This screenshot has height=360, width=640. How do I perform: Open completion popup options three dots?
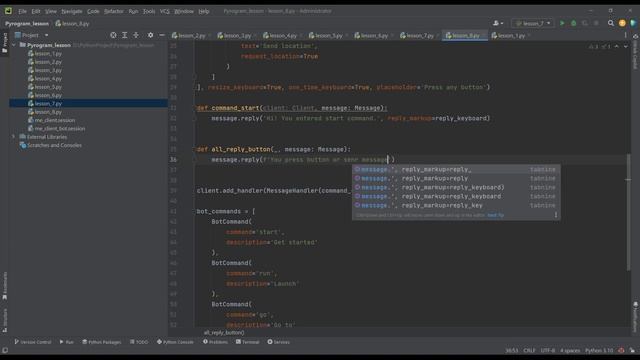556,215
